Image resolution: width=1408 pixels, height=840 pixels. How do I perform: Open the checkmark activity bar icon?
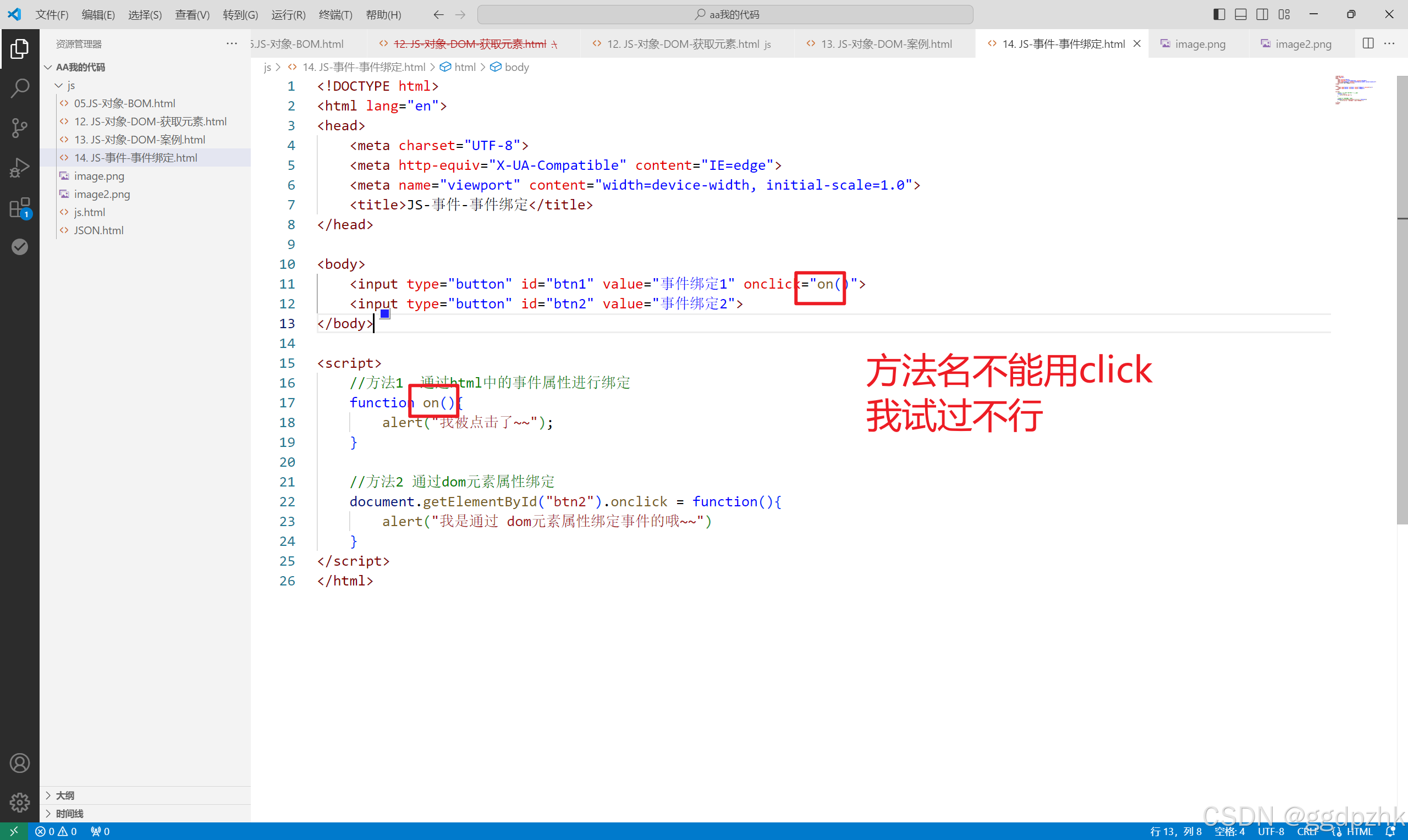click(x=20, y=247)
